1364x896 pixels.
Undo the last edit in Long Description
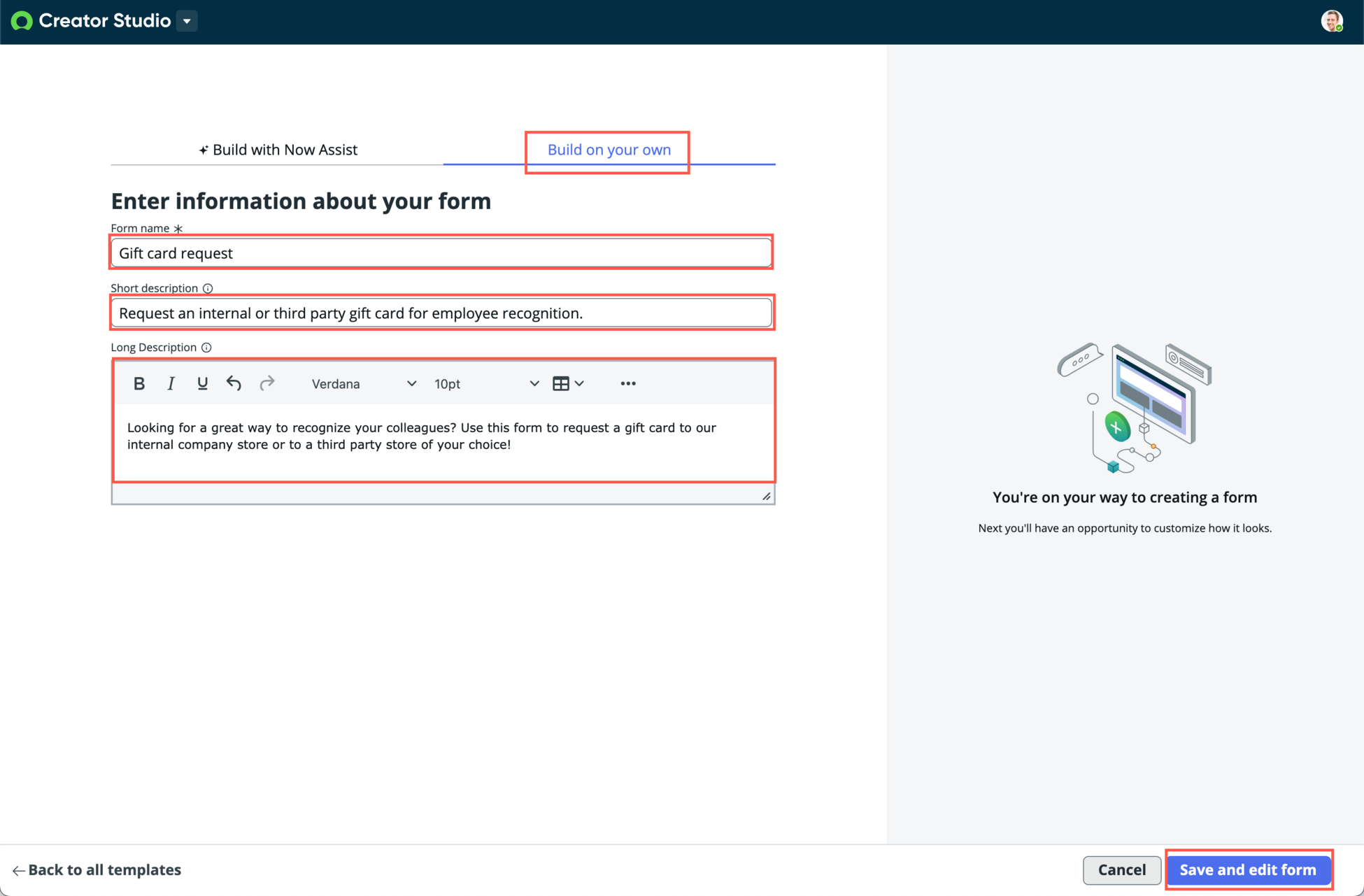pos(234,383)
